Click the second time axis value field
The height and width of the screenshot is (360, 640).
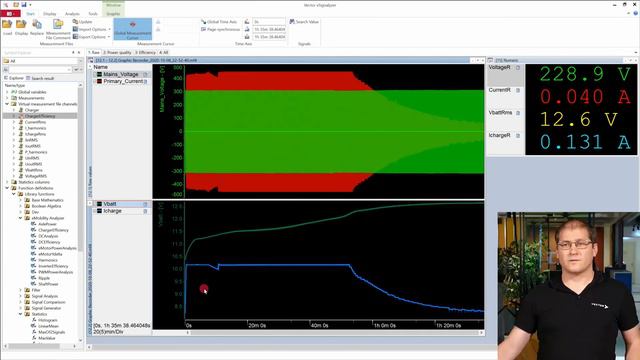click(x=269, y=29)
